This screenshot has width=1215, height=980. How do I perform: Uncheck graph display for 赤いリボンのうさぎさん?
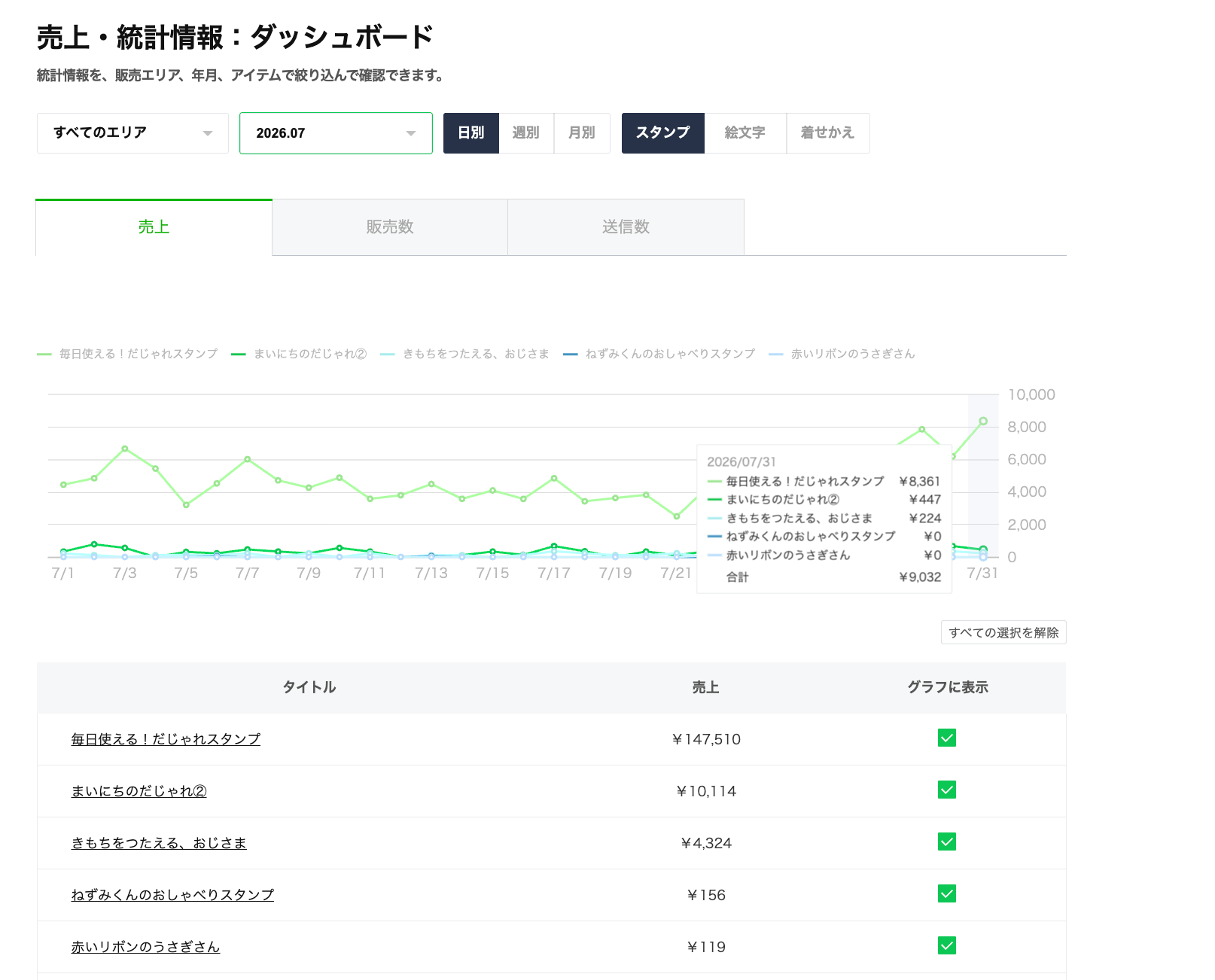947,945
